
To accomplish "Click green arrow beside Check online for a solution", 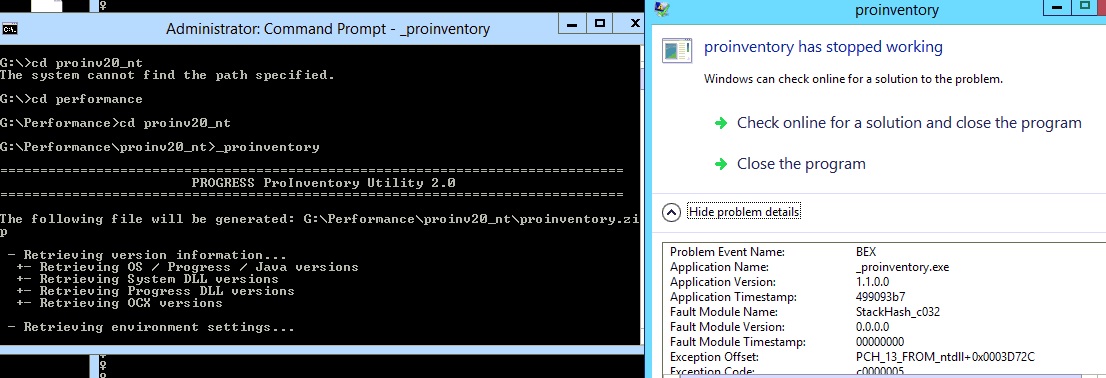I will [720, 123].
